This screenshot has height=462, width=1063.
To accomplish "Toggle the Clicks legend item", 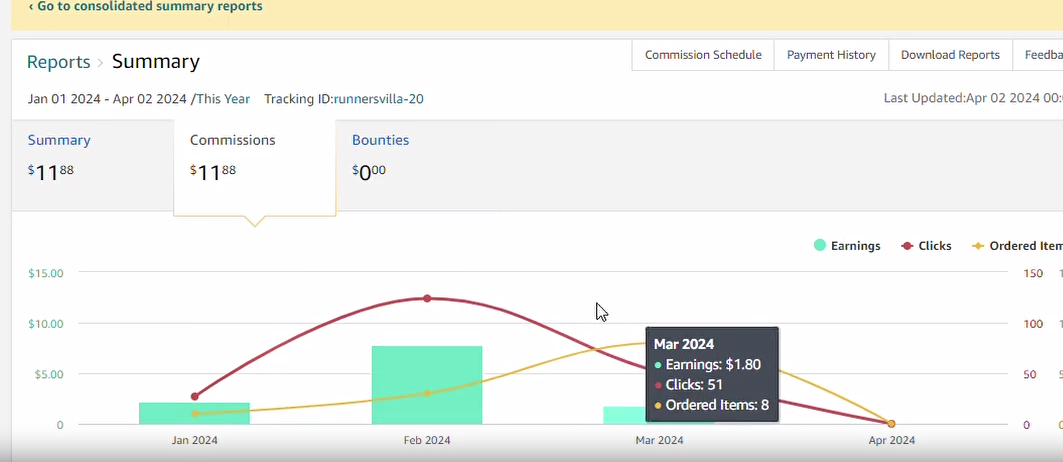I will pos(926,246).
